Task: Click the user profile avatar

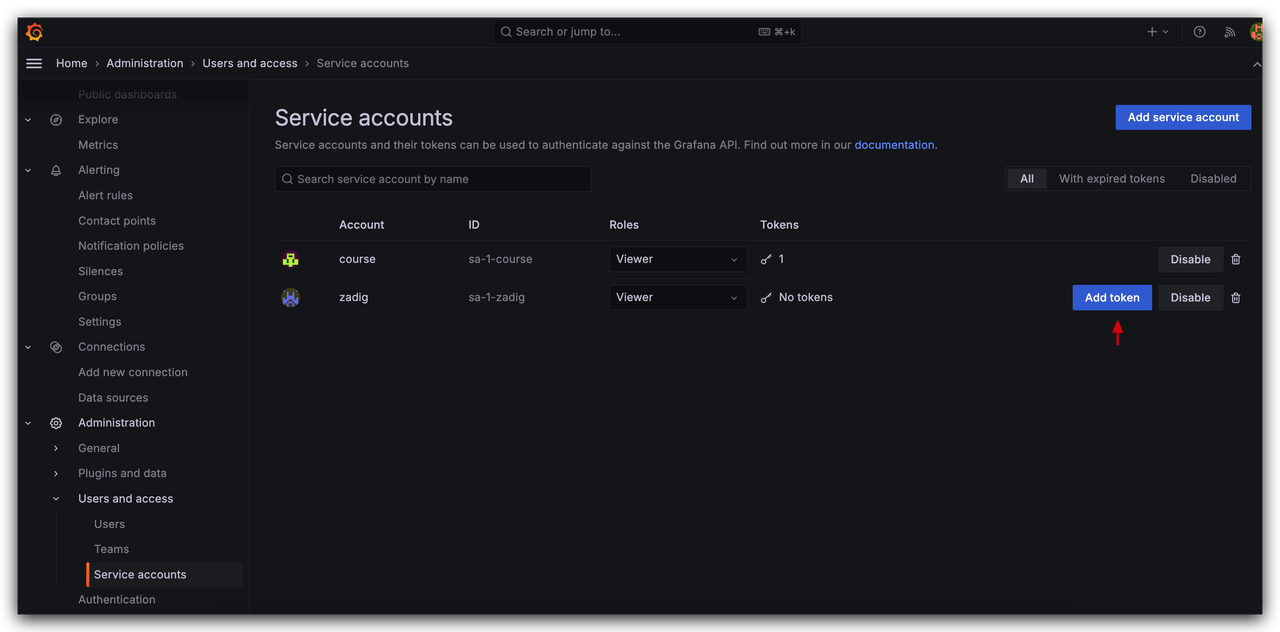Action: pos(1256,32)
